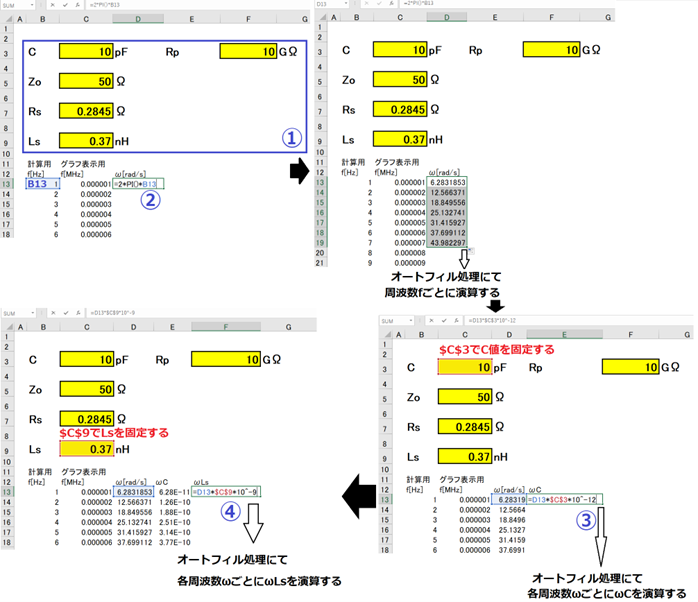Expand the SUM name box dropdown in the top-left sheet
The image size is (698, 602).
(x=32, y=5)
